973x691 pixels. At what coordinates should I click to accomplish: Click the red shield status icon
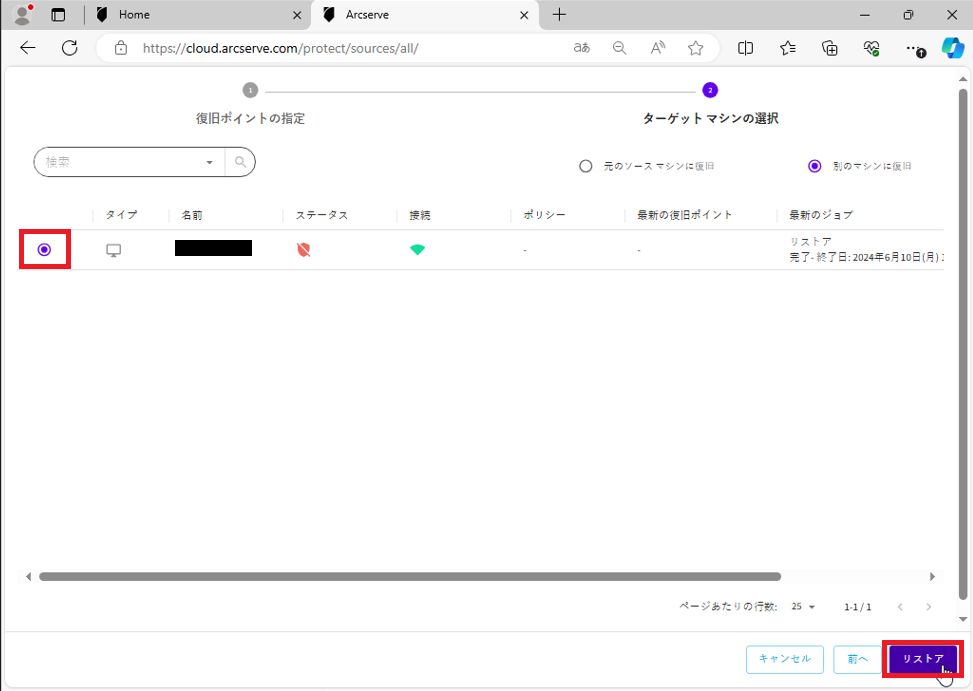(303, 249)
